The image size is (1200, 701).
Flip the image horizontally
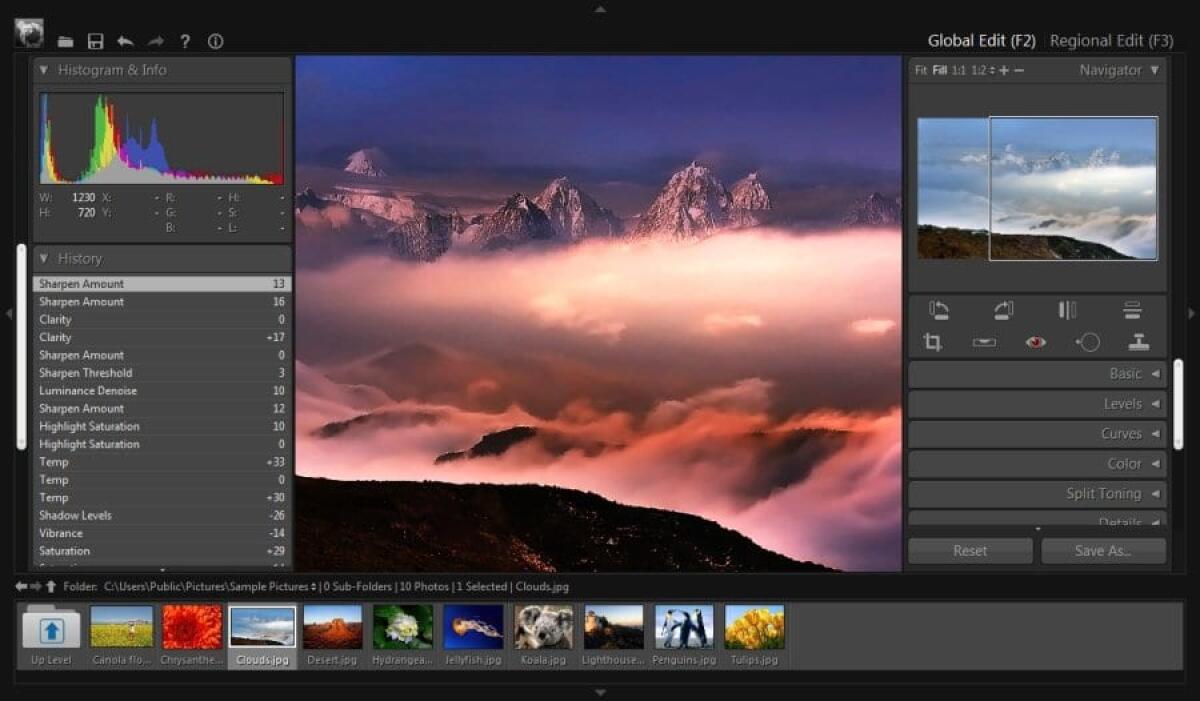(x=1068, y=308)
